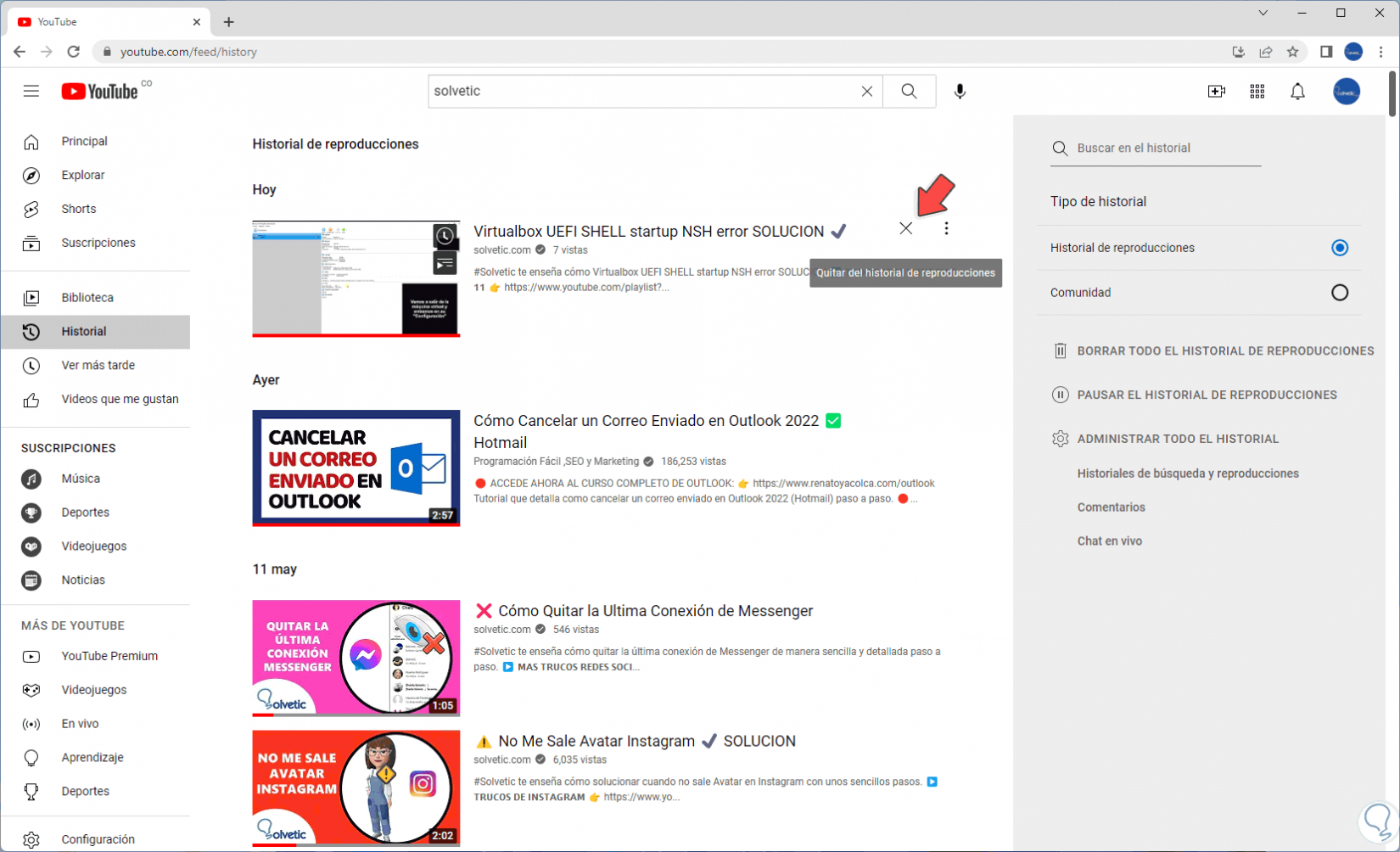Image resolution: width=1400 pixels, height=852 pixels.
Task: Open Suscripciones in sidebar
Action: 95,244
